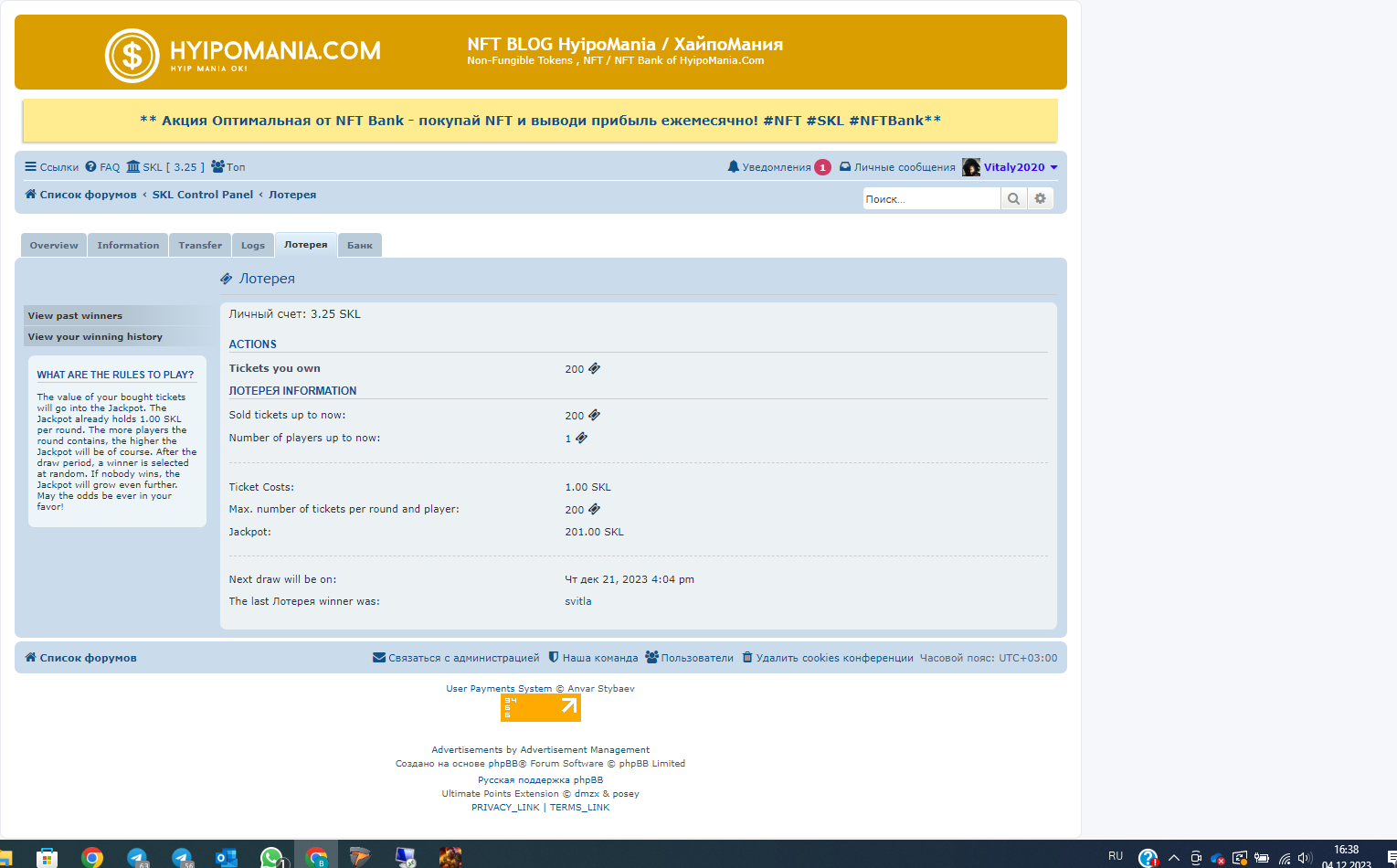Open View your winning history

[95, 337]
